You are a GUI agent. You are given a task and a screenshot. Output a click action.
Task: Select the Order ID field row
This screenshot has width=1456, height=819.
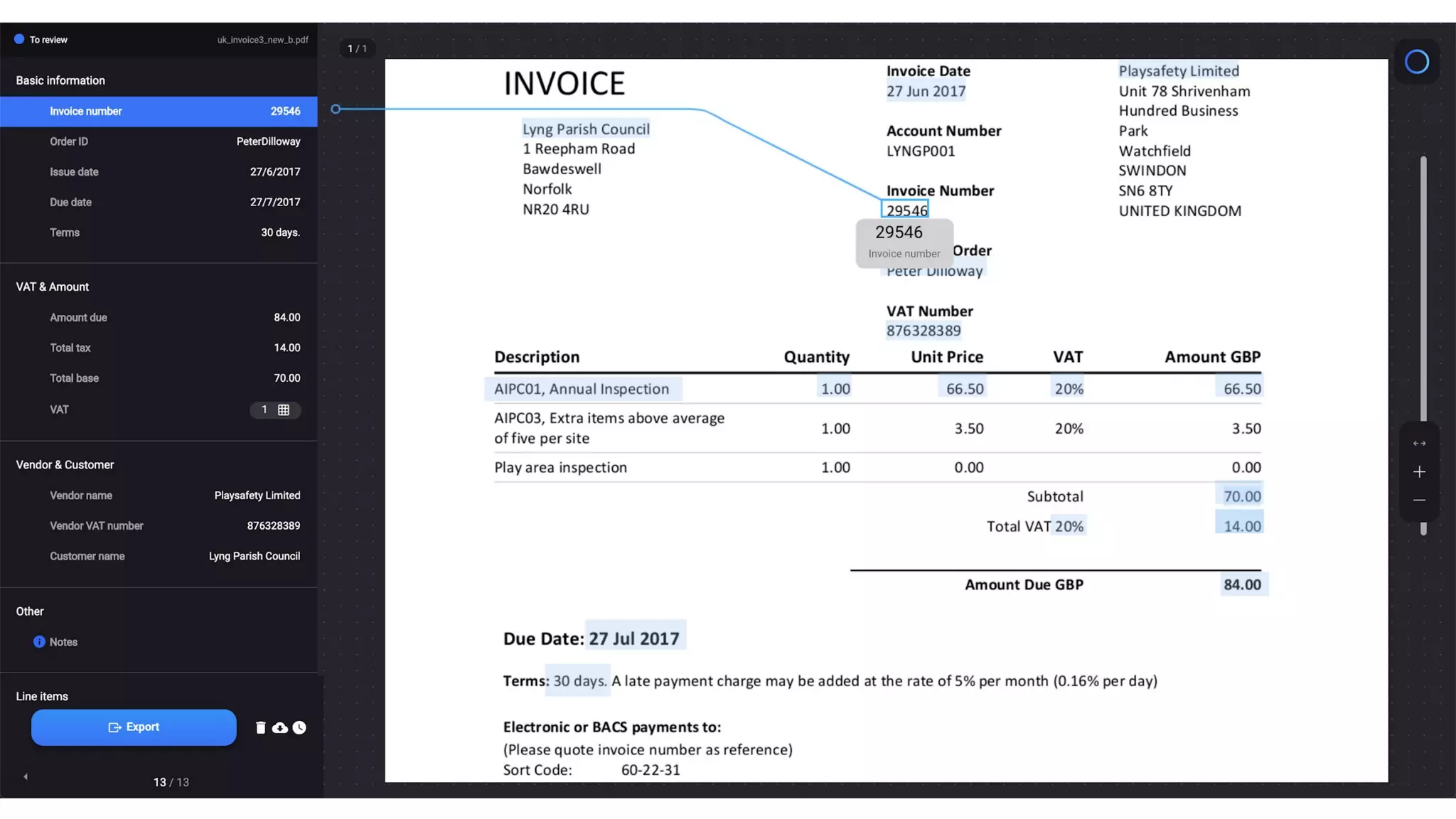(159, 141)
